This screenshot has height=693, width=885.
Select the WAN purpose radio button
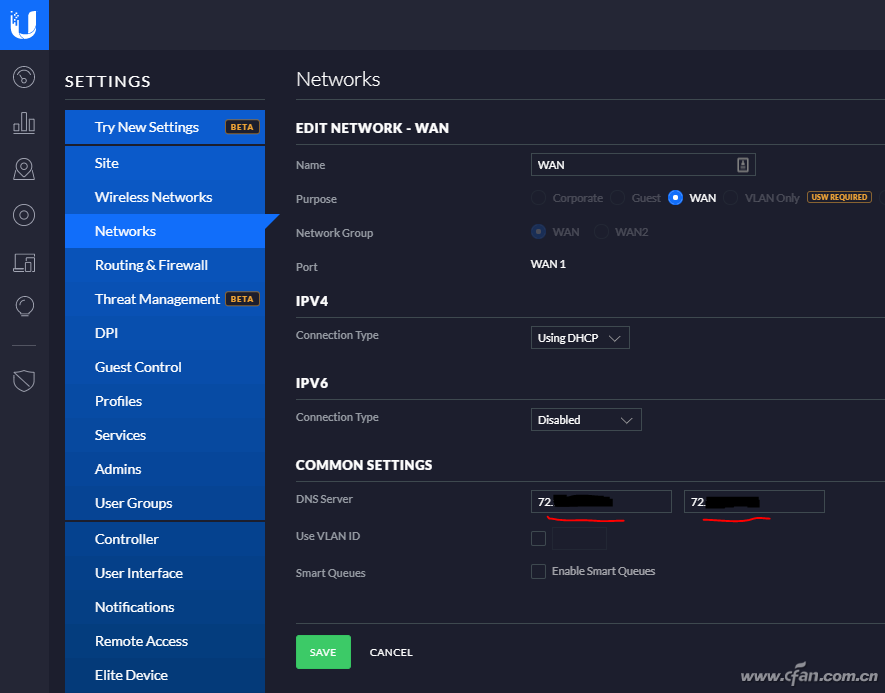pos(675,198)
